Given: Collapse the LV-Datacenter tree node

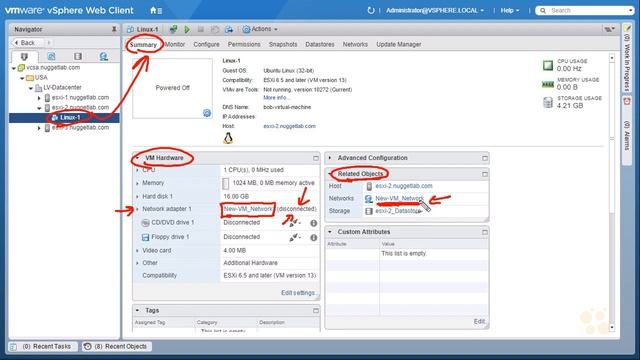Looking at the screenshot, I should 31,88.
